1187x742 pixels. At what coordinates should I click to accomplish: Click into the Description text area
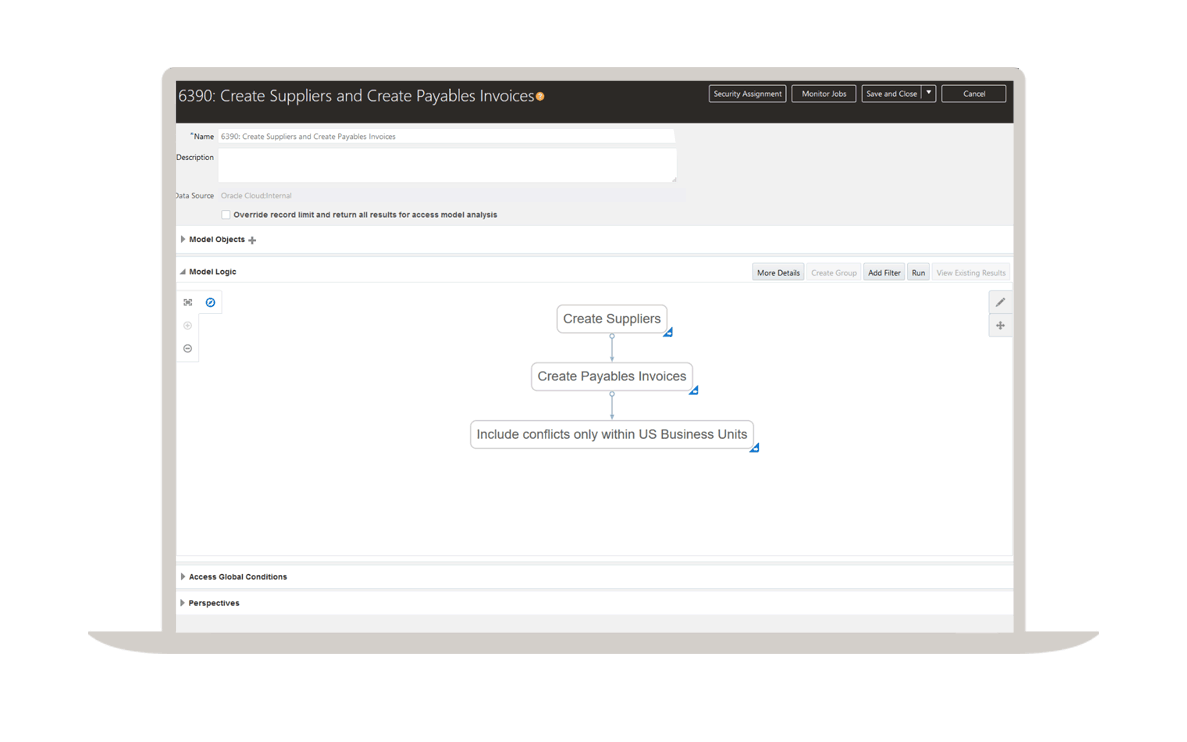tap(447, 166)
